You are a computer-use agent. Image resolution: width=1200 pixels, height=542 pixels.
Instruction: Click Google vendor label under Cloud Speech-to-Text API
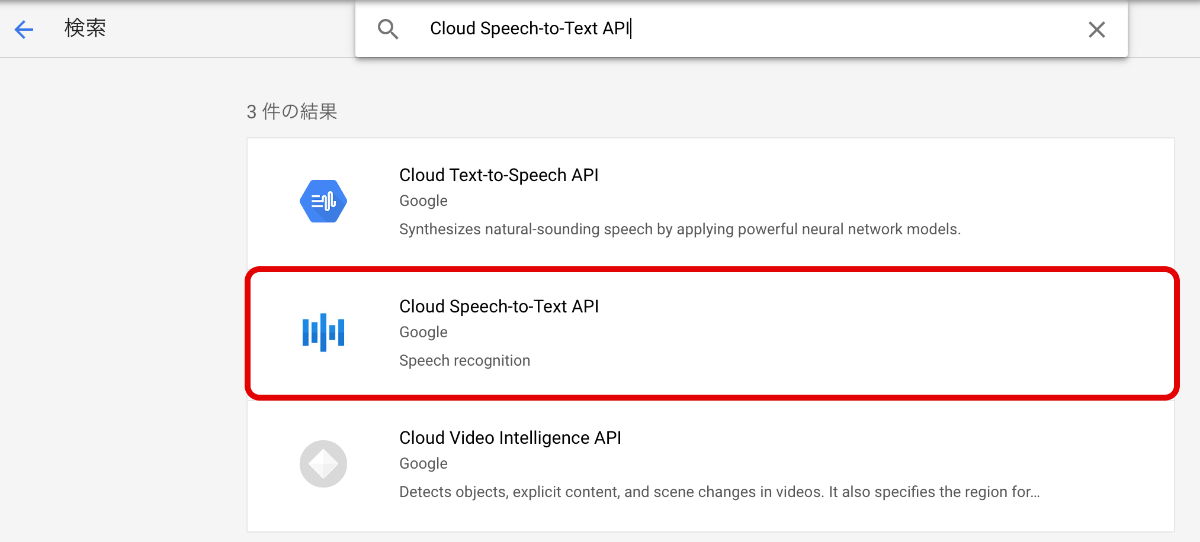[x=423, y=332]
